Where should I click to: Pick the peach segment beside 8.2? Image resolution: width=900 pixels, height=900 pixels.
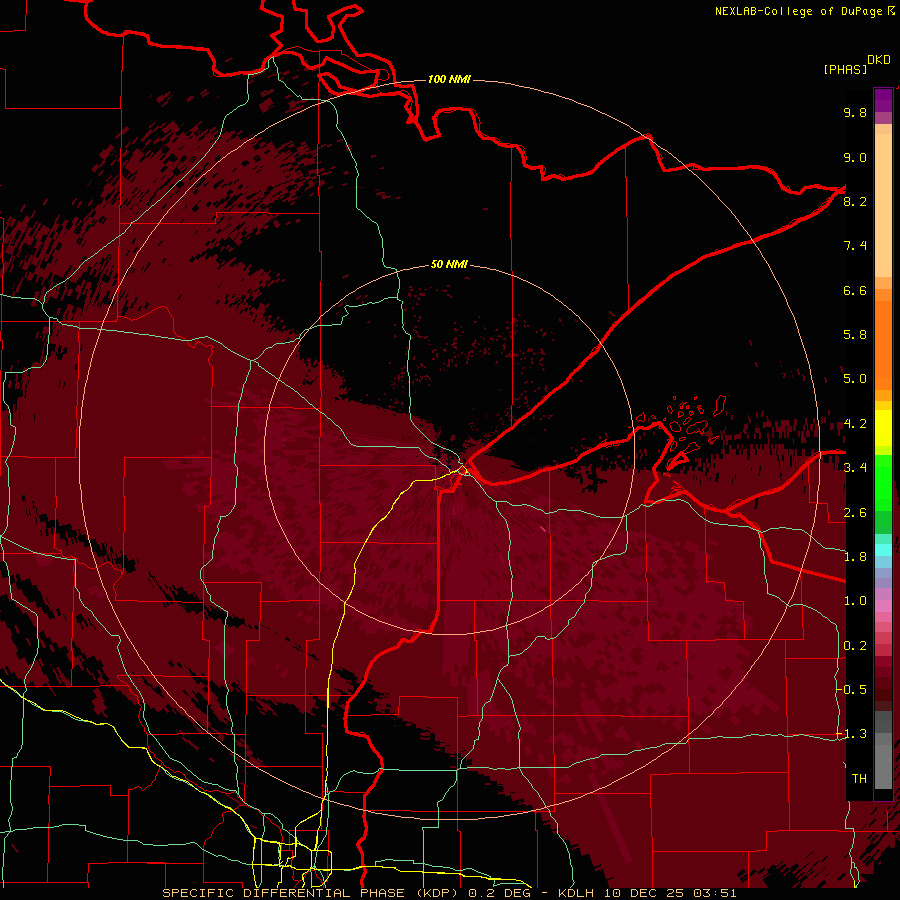(883, 205)
